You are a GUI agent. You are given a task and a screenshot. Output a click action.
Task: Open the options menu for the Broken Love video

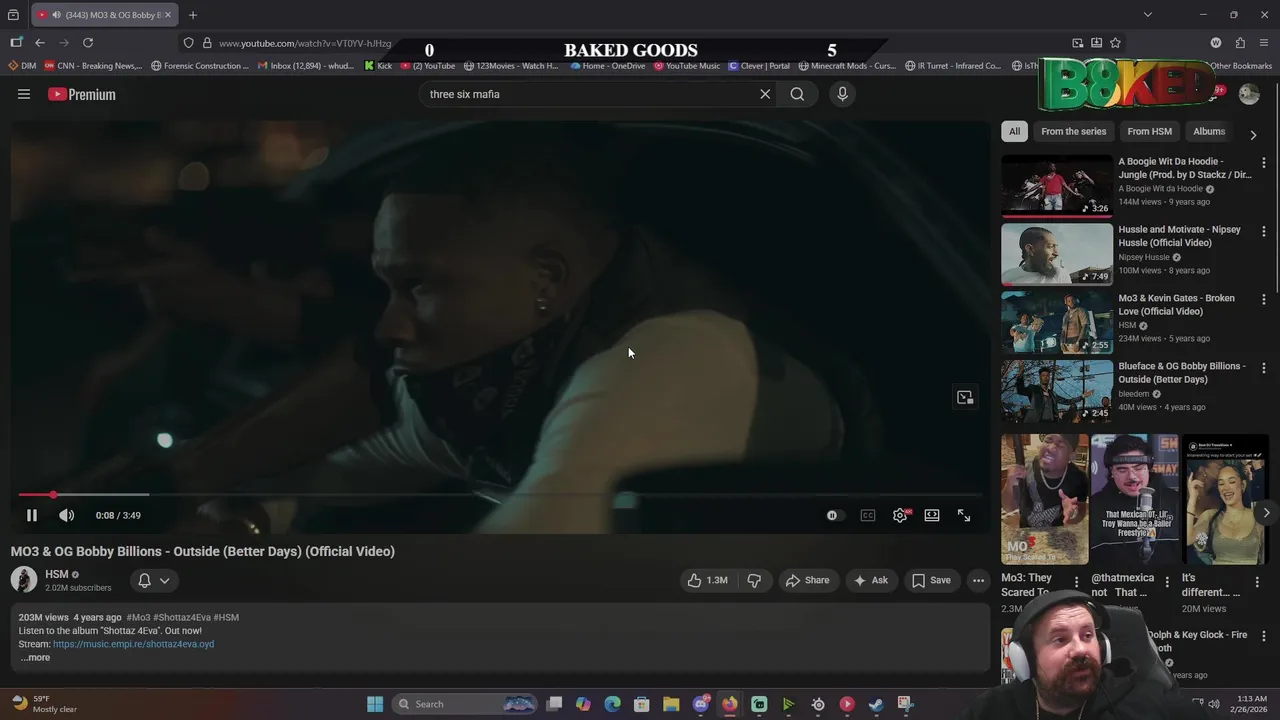pyautogui.click(x=1263, y=299)
